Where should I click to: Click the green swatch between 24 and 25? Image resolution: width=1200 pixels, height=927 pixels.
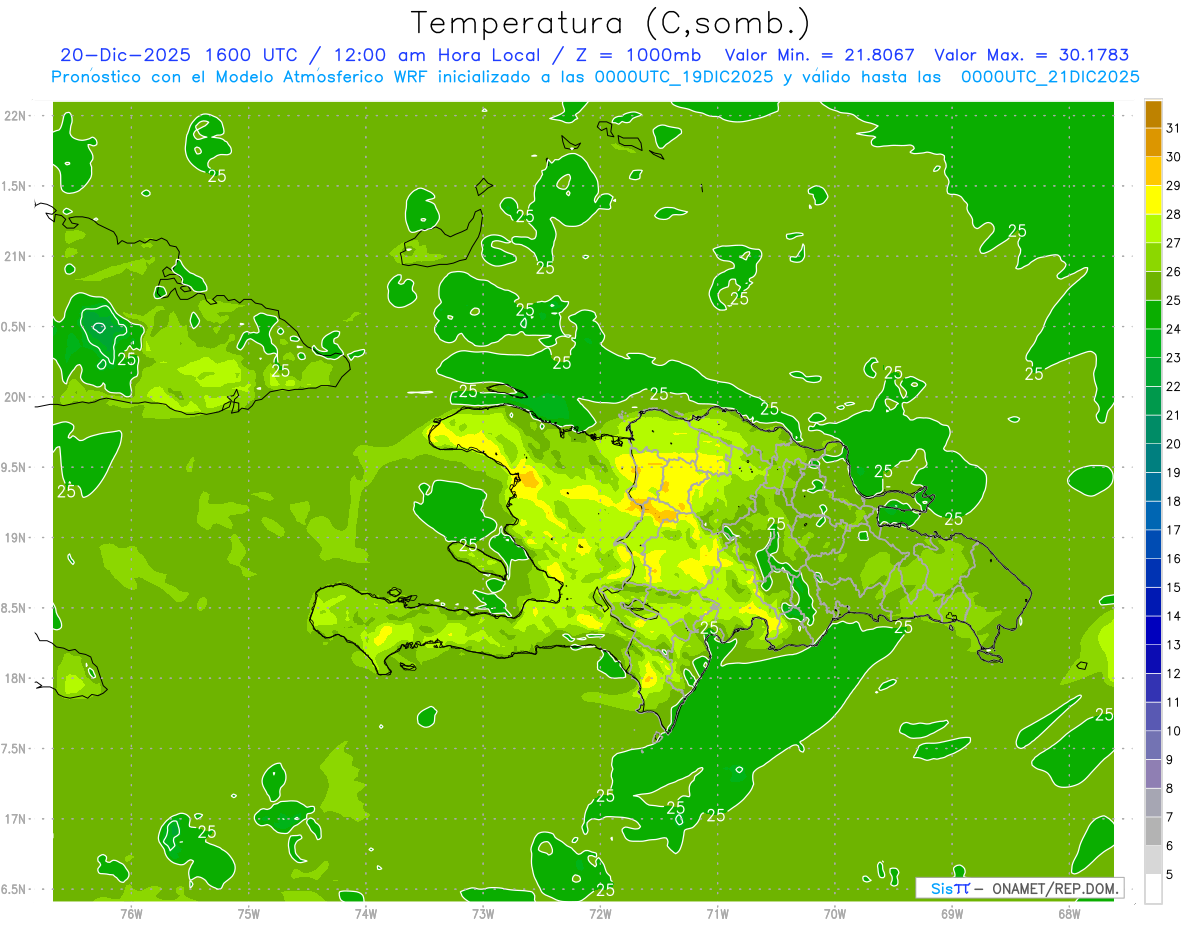pos(1153,314)
